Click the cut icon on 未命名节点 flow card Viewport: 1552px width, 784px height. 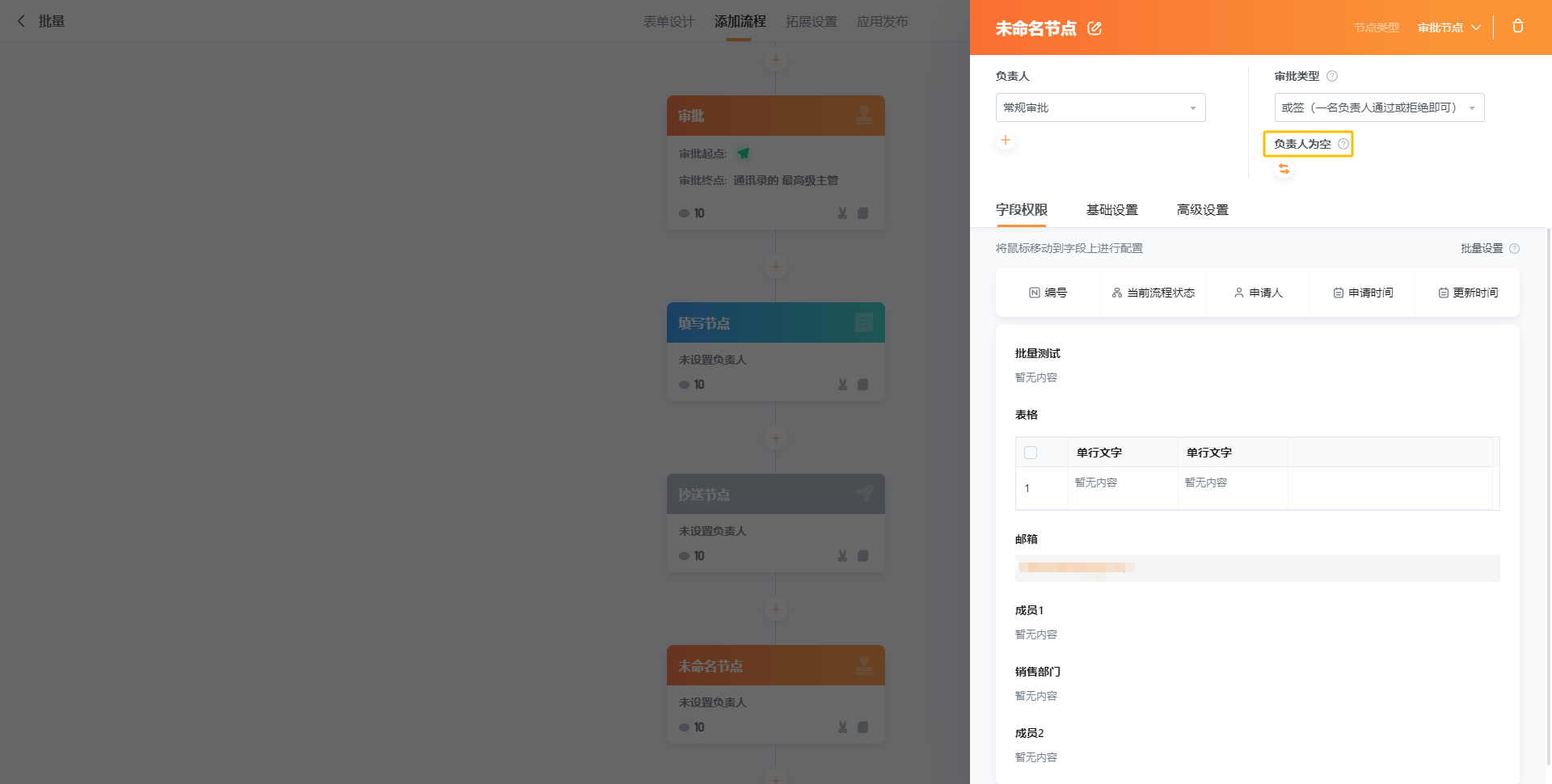(842, 727)
